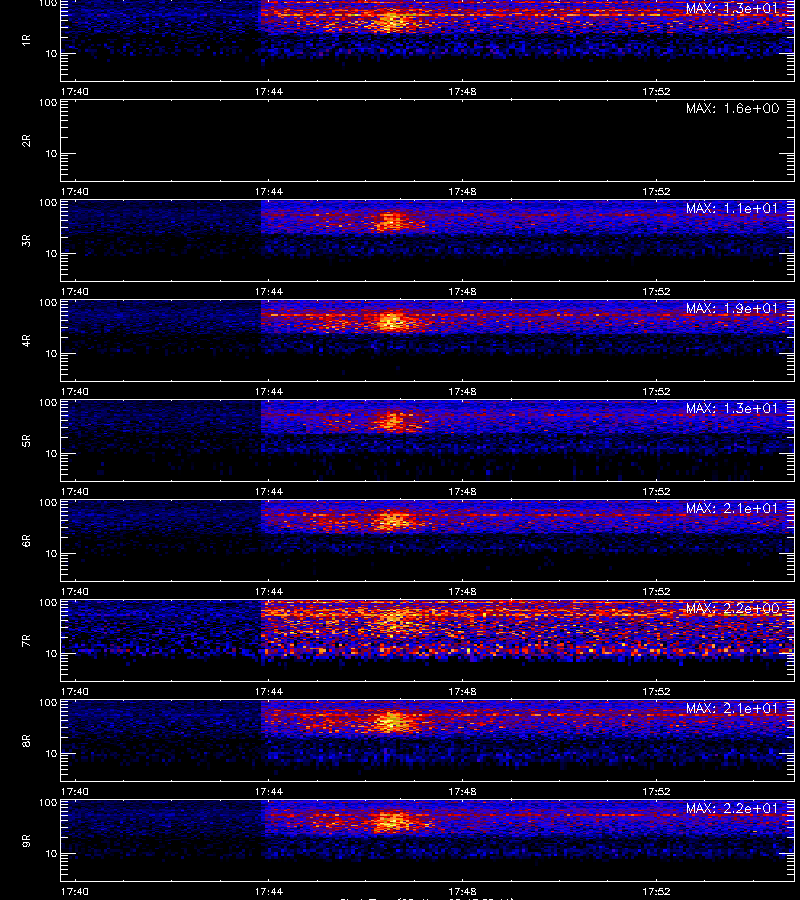Click the 17:40 tick label beneath panel 1R

75,91
